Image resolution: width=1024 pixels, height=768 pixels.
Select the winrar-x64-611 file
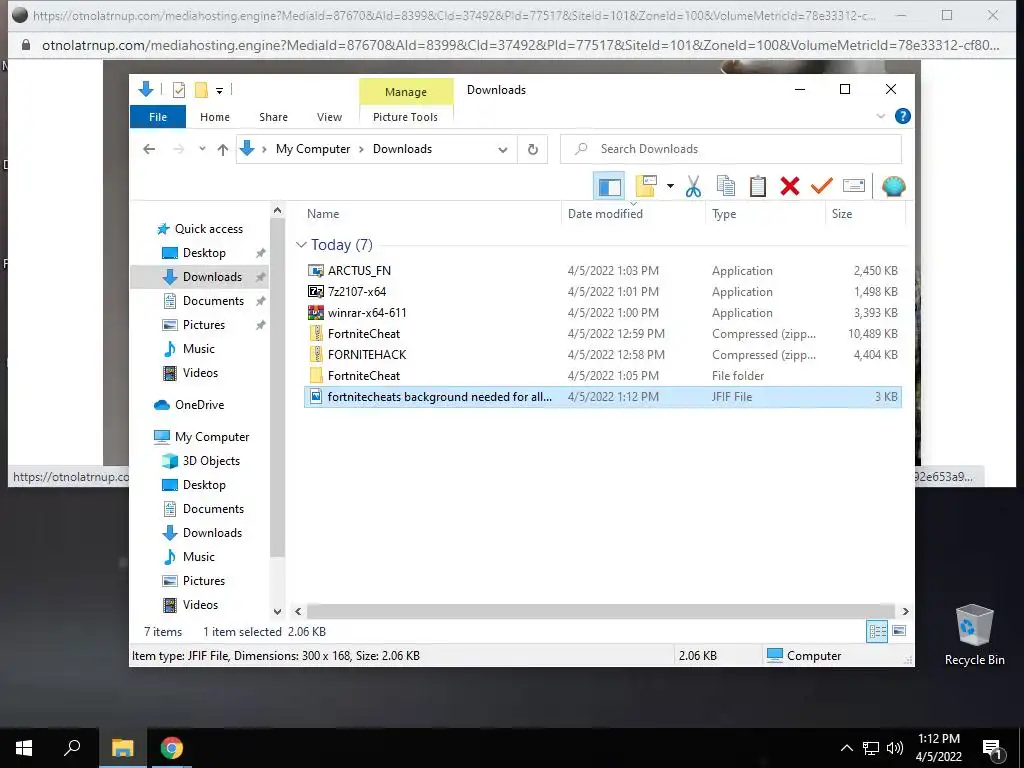pyautogui.click(x=603, y=313)
